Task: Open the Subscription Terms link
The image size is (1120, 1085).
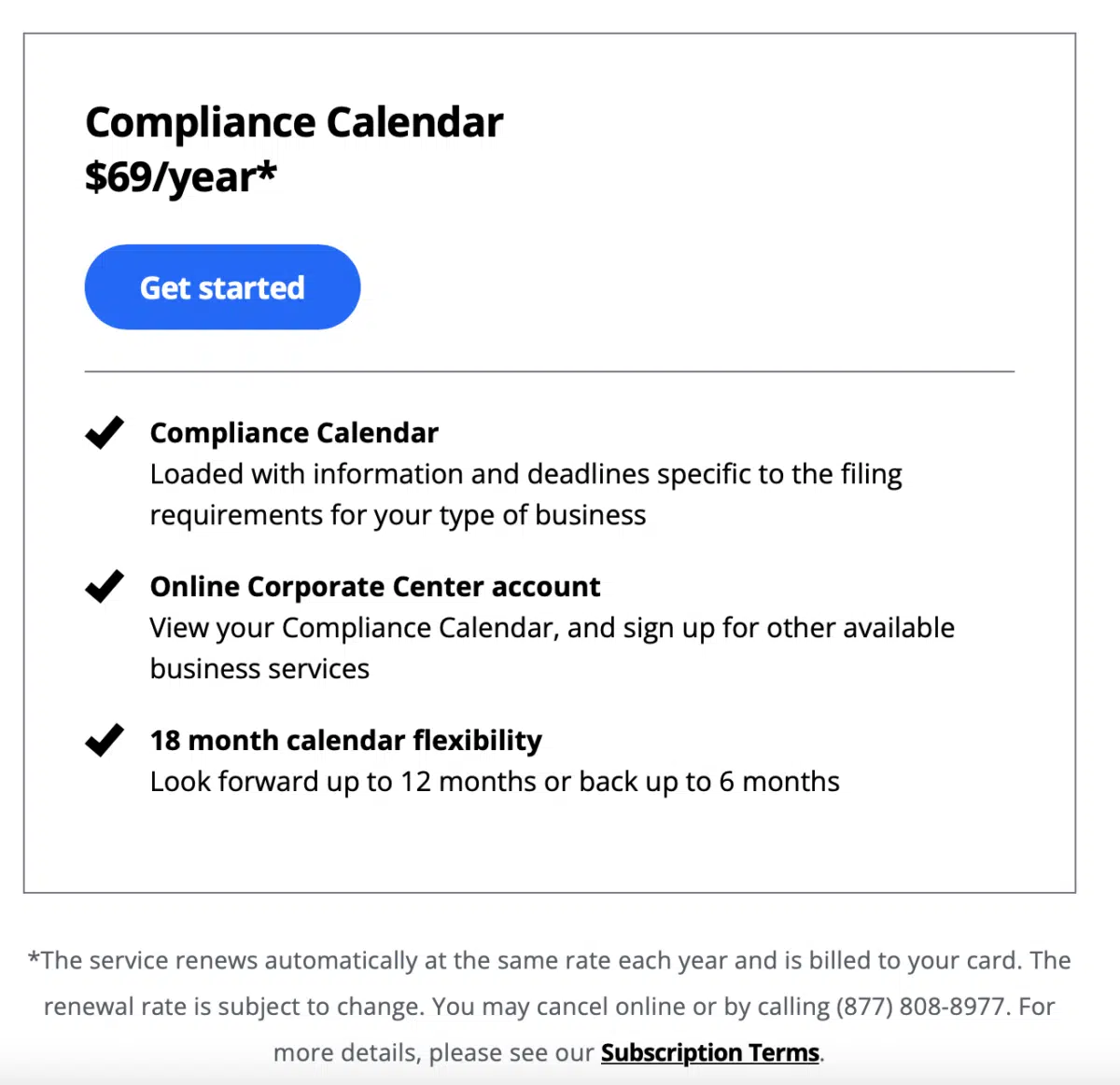Action: click(710, 1052)
